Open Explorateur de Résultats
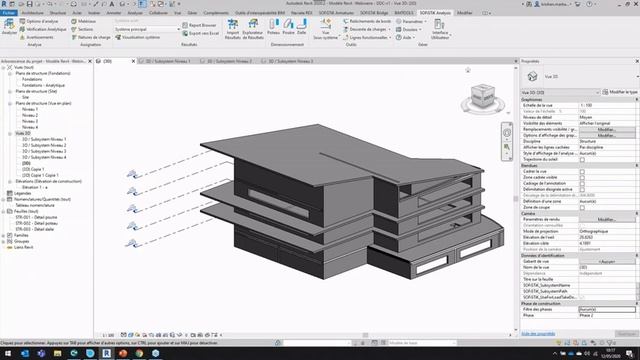 pyautogui.click(x=253, y=29)
